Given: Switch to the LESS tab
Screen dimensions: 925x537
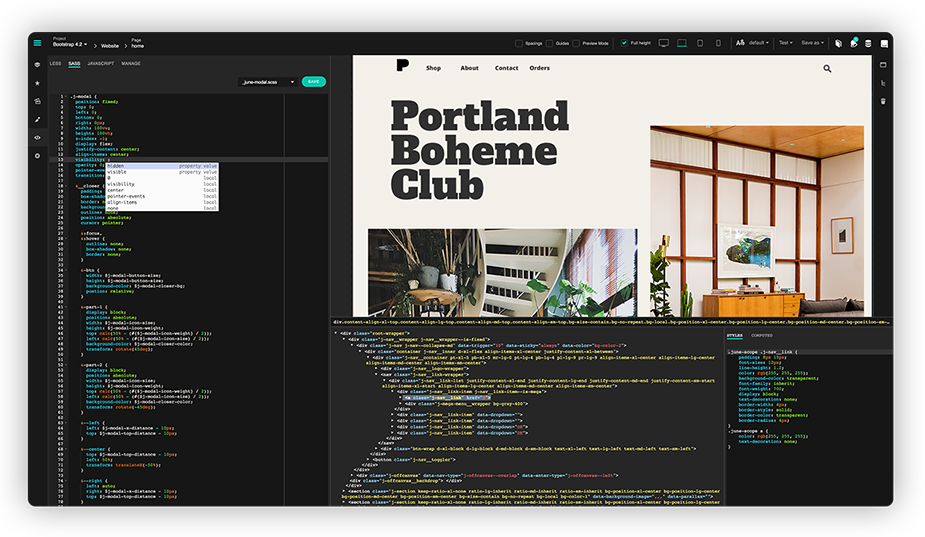Looking at the screenshot, I should point(55,64).
